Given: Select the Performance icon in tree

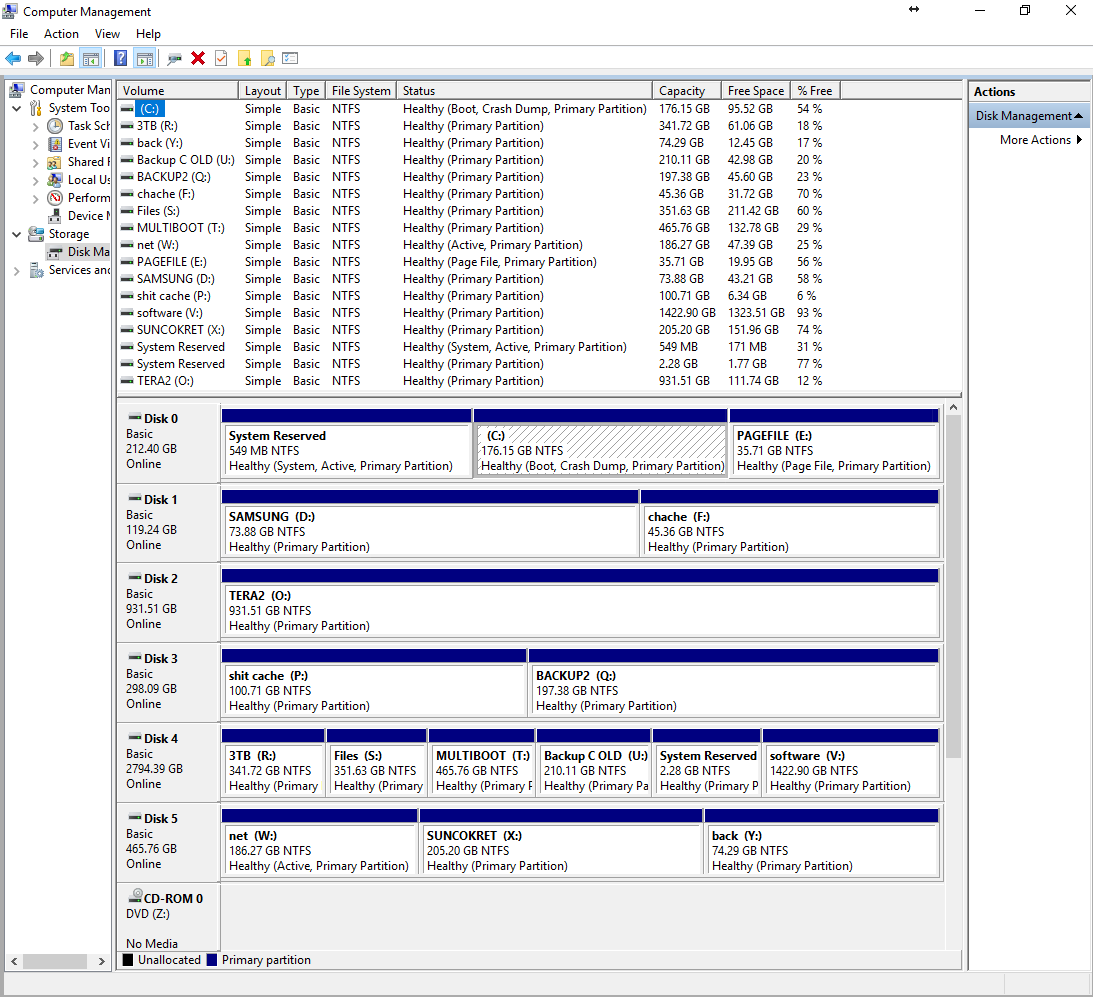Looking at the screenshot, I should 55,197.
